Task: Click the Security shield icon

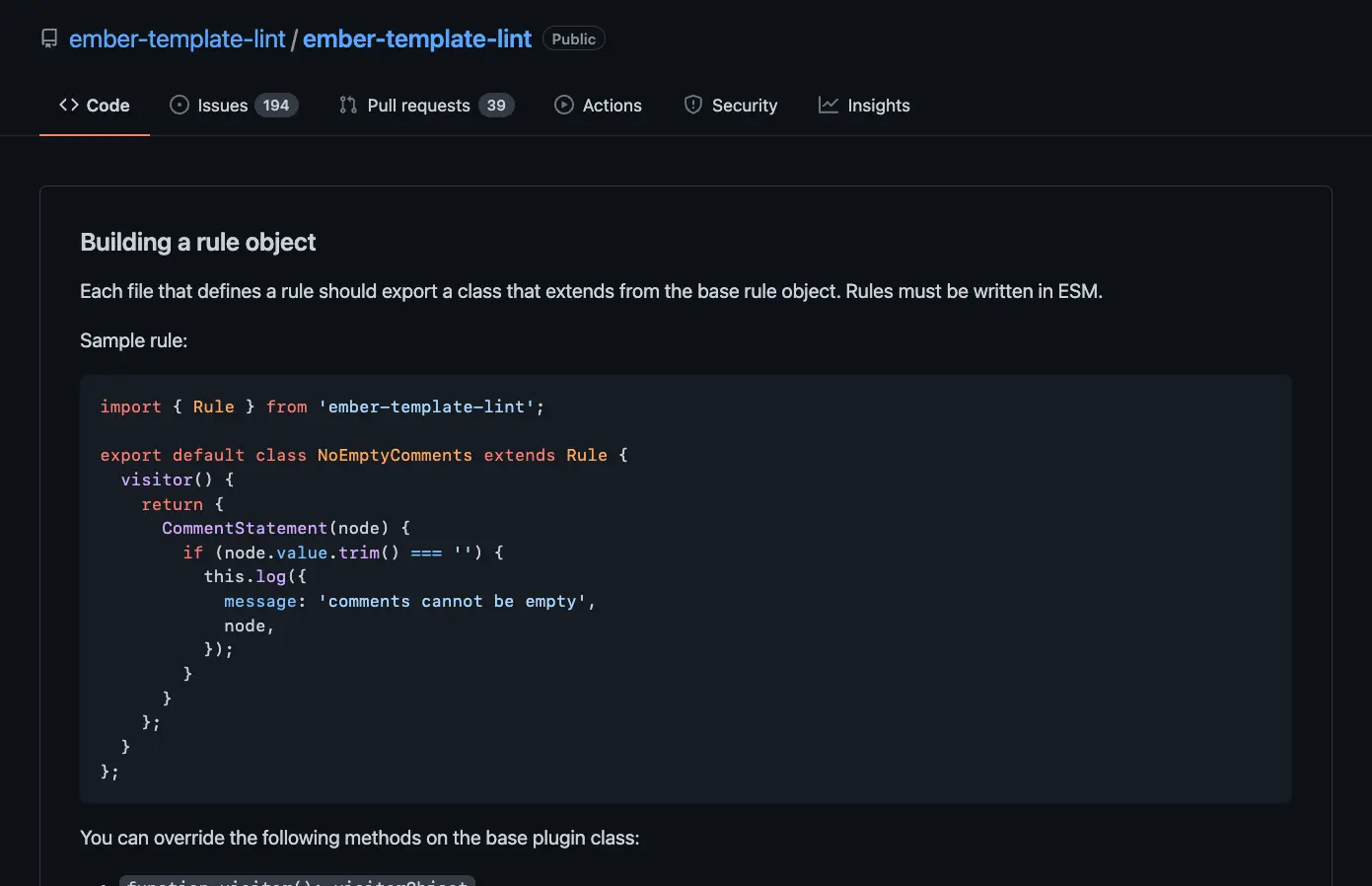Action: point(693,105)
